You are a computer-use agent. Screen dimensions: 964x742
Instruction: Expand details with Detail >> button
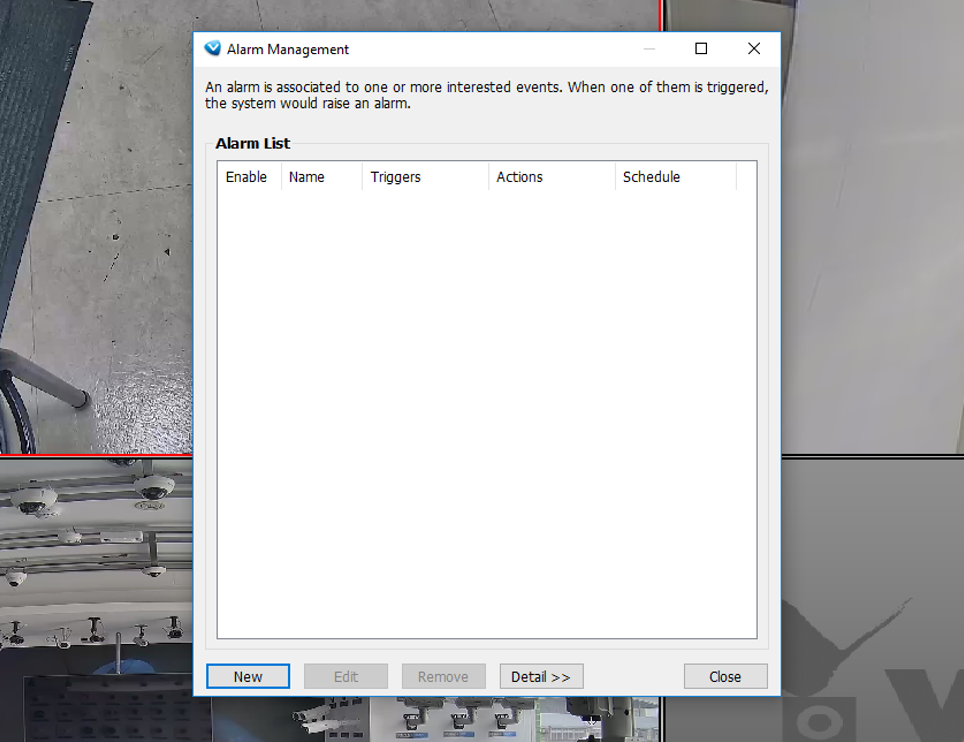[541, 677]
